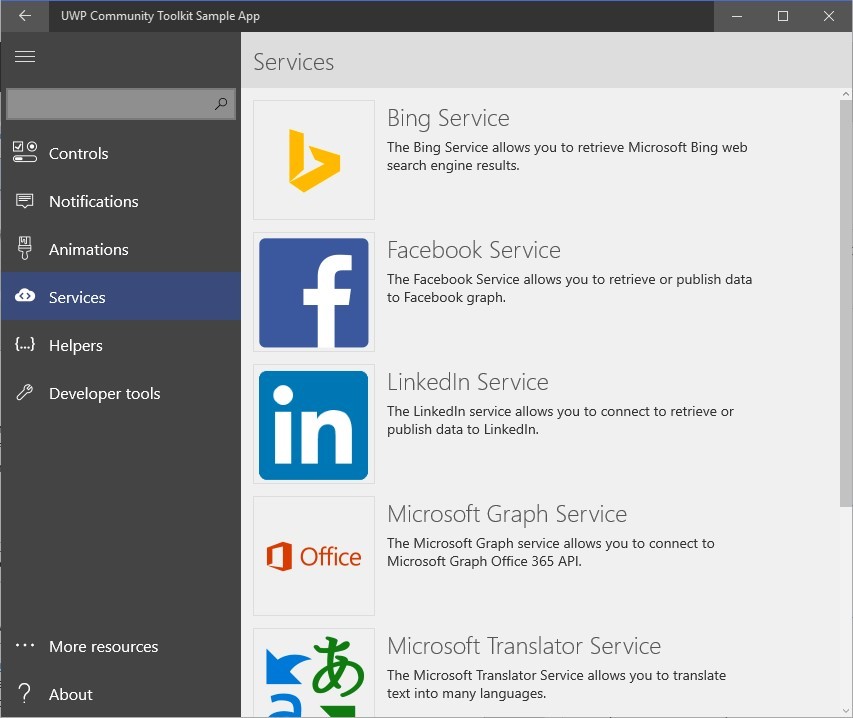Click the About question mark icon
Viewport: 853px width, 718px height.
[24, 694]
